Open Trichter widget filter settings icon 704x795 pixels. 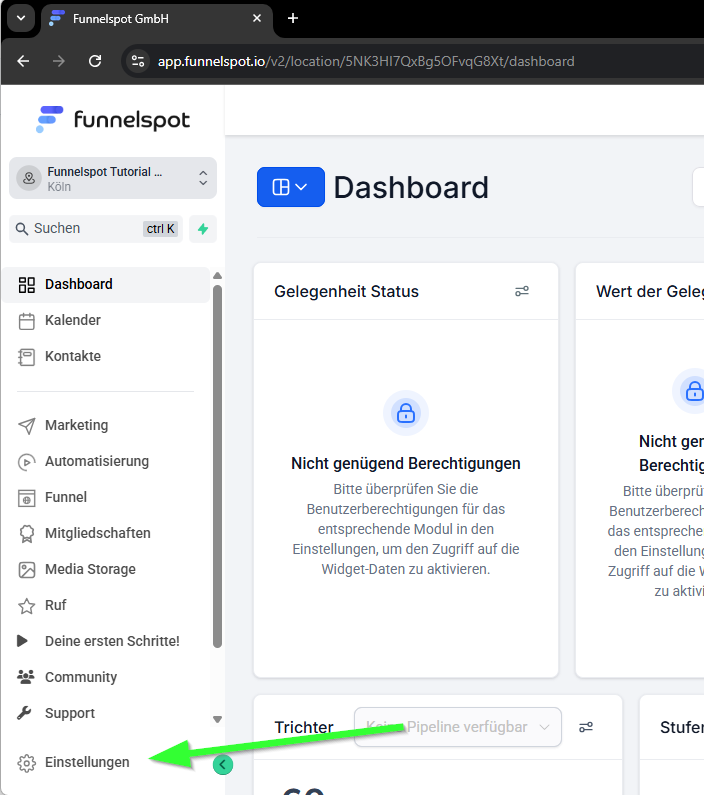pos(585,727)
